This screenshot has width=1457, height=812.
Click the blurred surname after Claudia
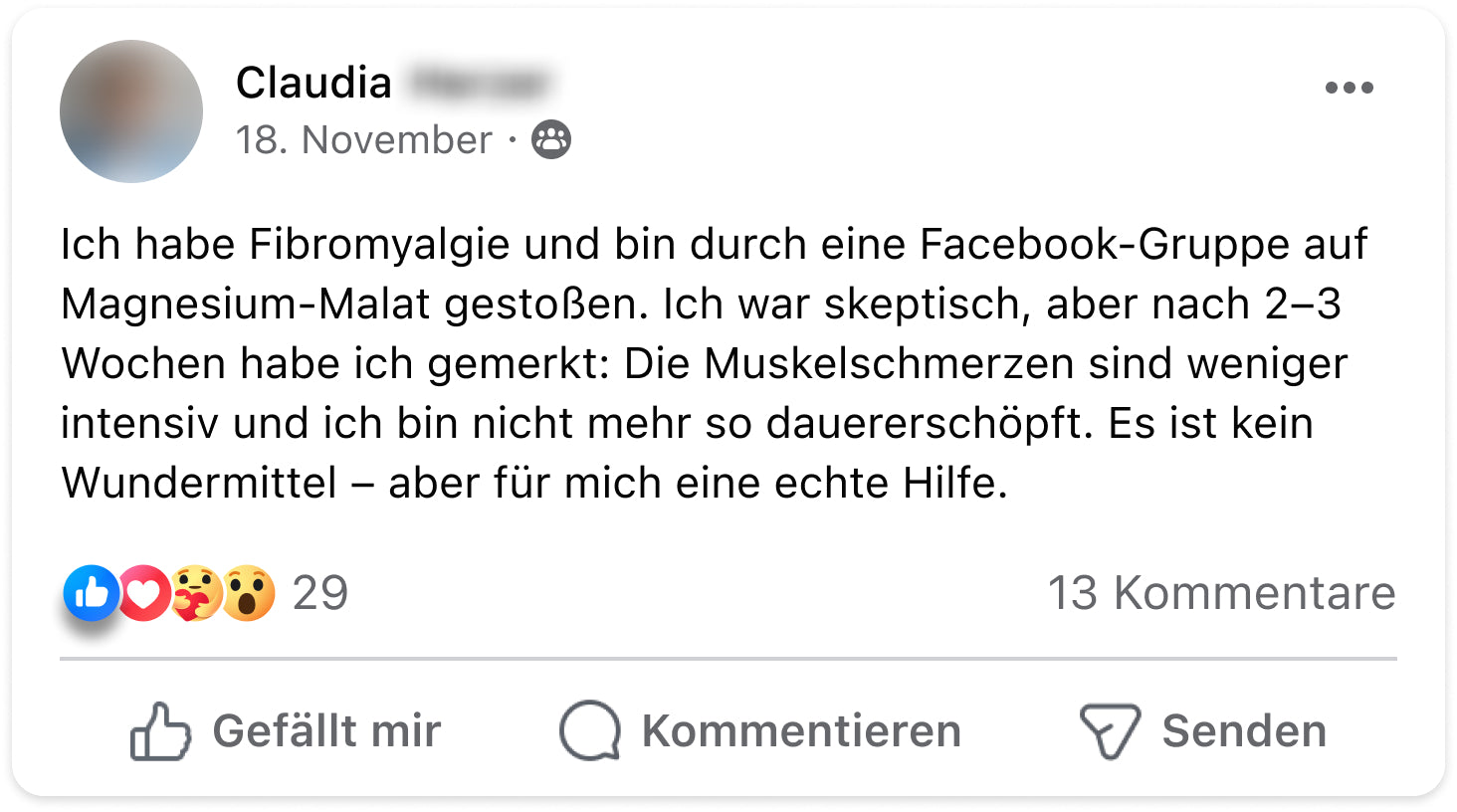tap(480, 83)
